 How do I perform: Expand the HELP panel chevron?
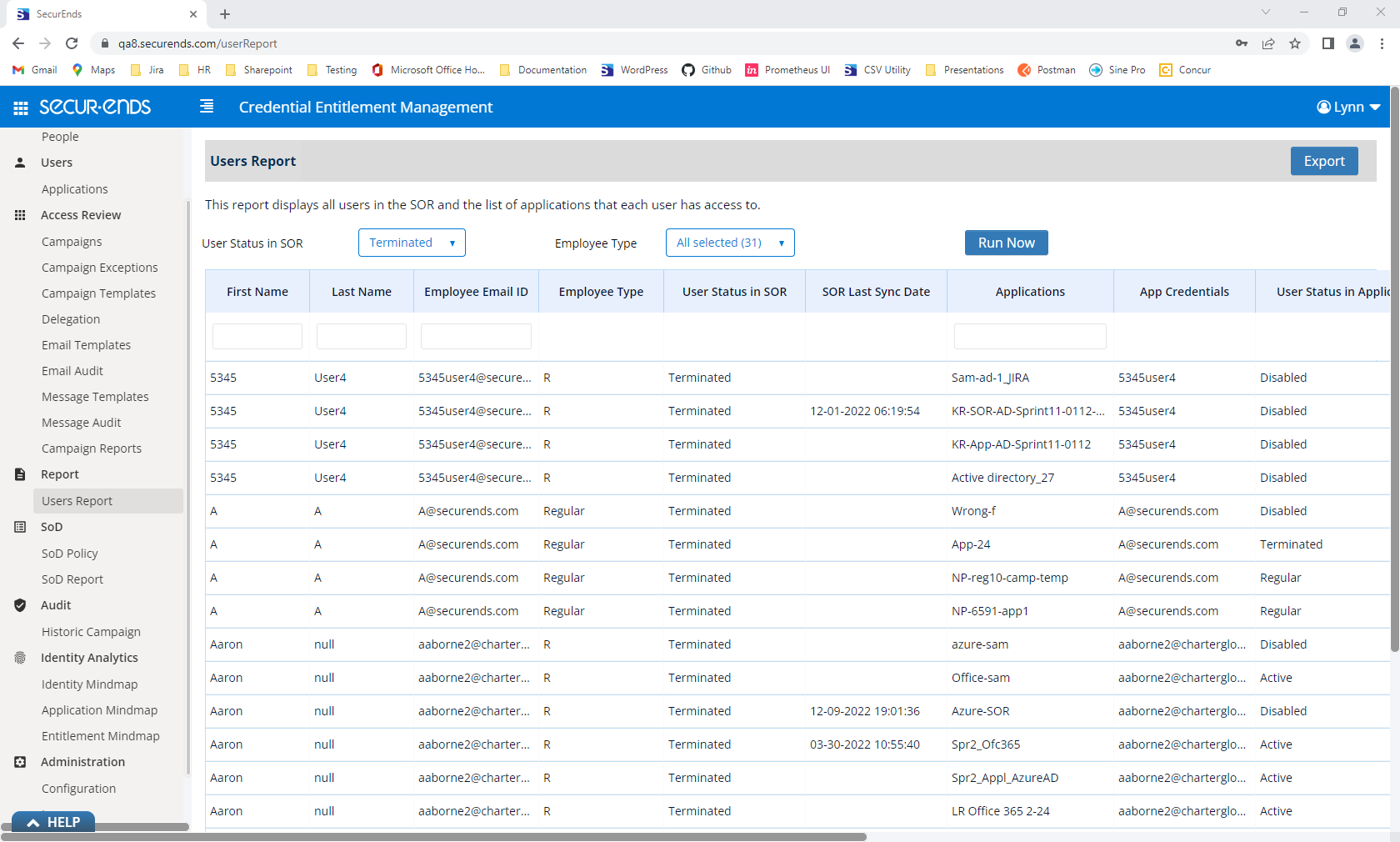tap(32, 821)
